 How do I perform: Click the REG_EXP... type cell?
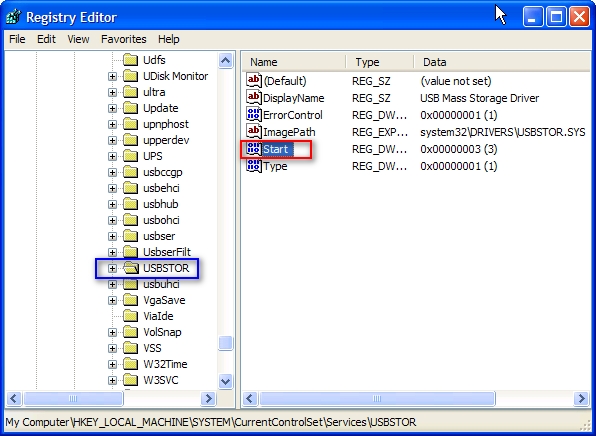tap(380, 132)
